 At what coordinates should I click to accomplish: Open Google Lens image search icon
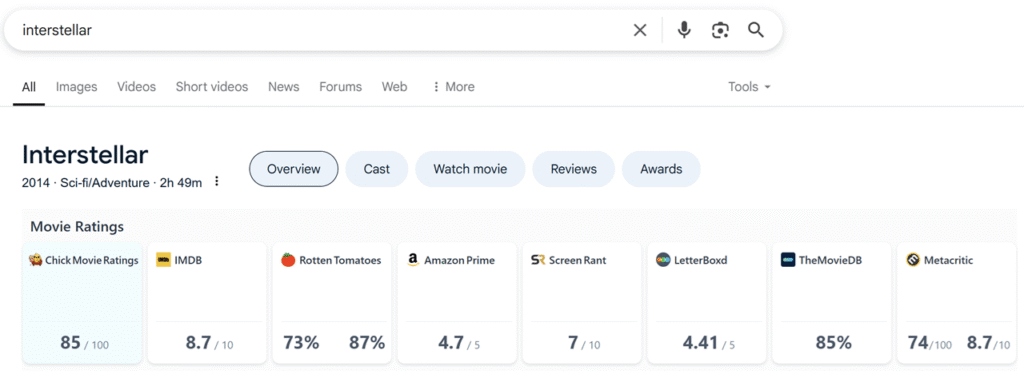pyautogui.click(x=720, y=30)
